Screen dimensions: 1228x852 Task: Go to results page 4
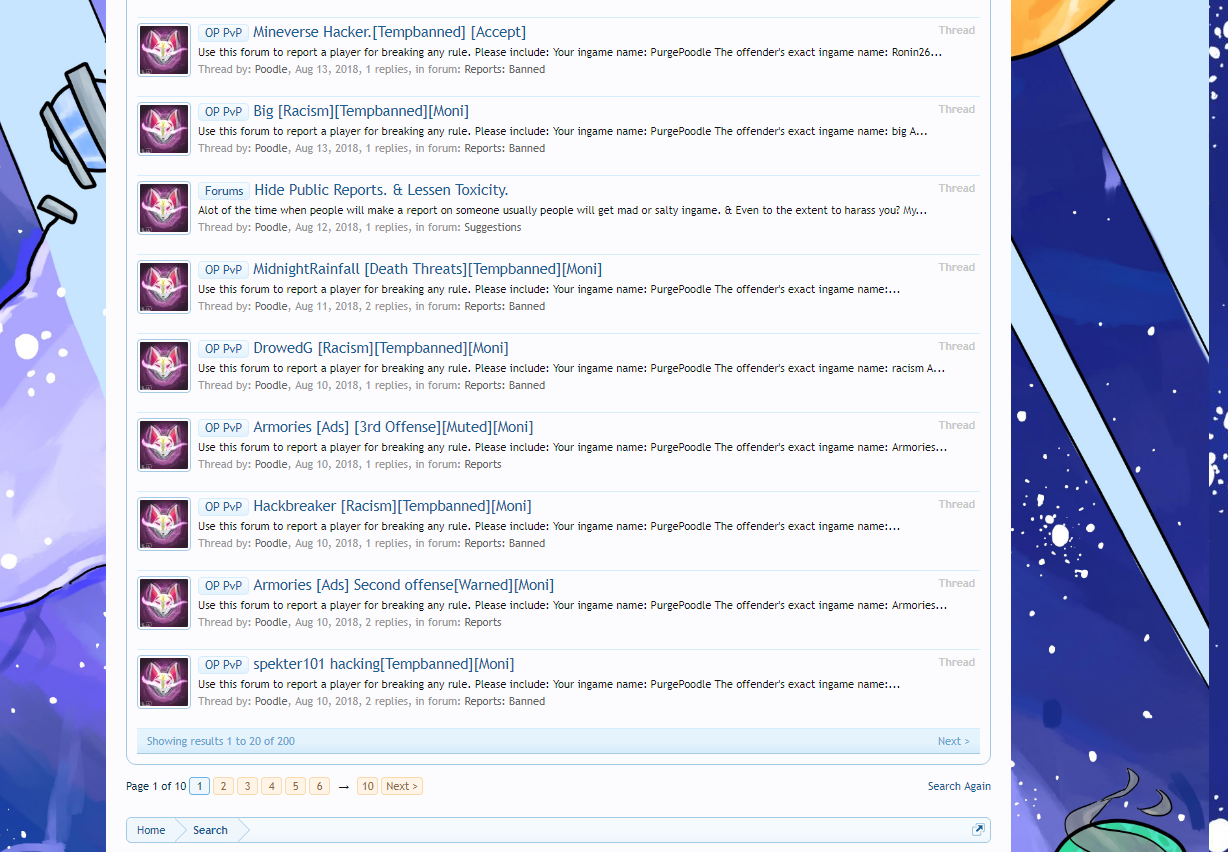tap(271, 786)
